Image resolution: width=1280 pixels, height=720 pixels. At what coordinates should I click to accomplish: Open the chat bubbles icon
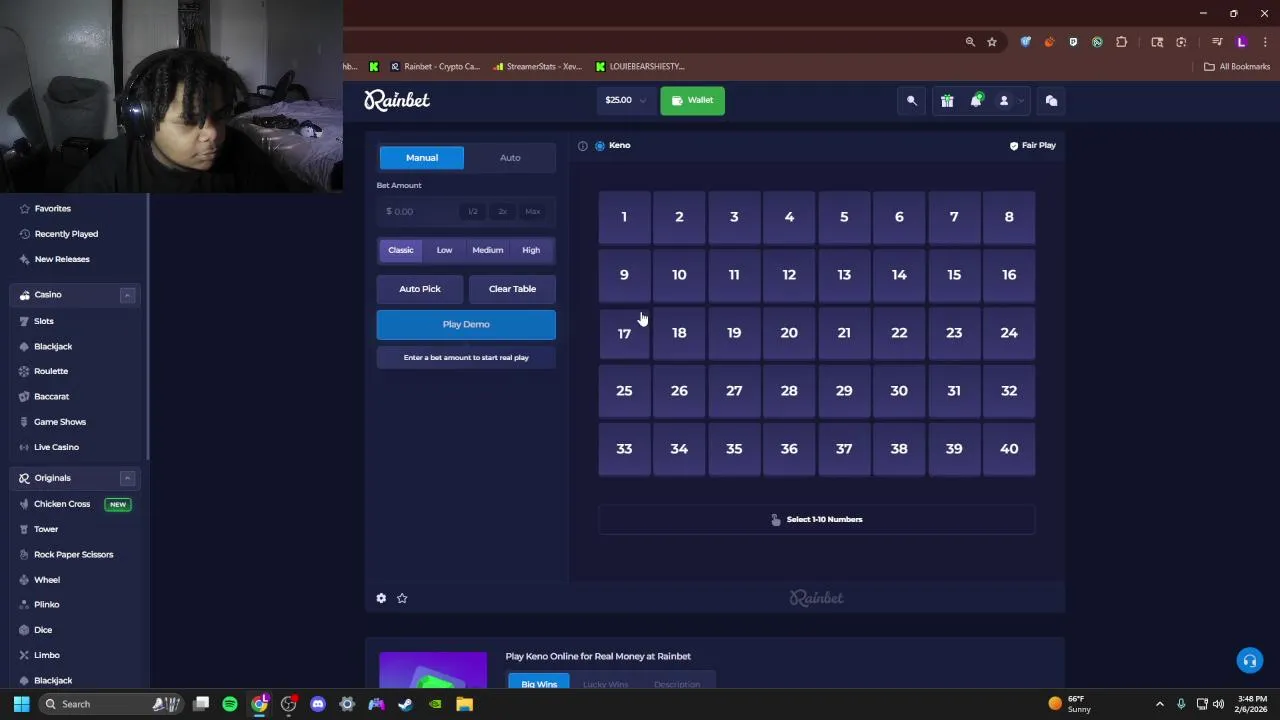click(1051, 100)
